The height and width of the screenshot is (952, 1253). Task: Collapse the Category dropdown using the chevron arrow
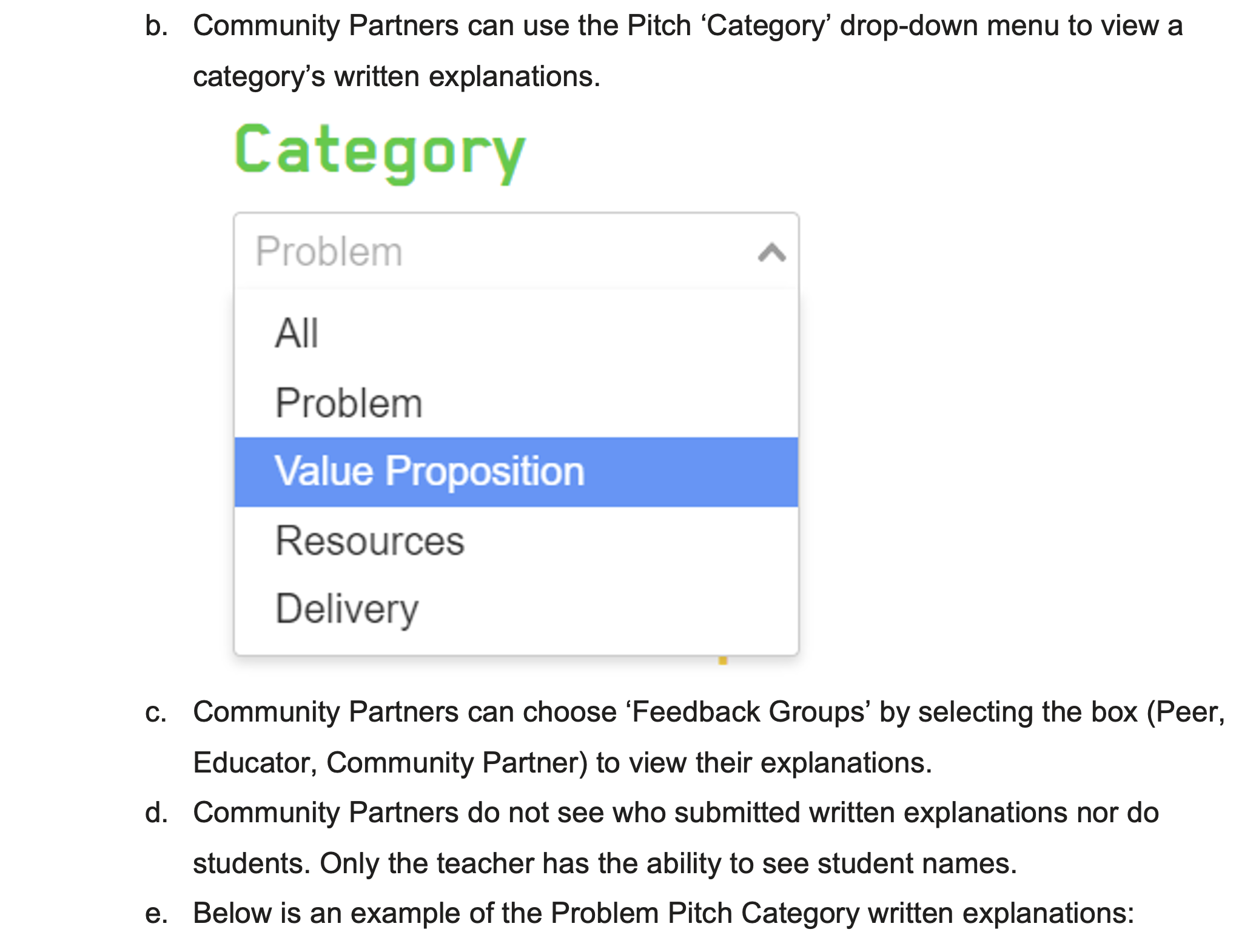click(x=771, y=252)
